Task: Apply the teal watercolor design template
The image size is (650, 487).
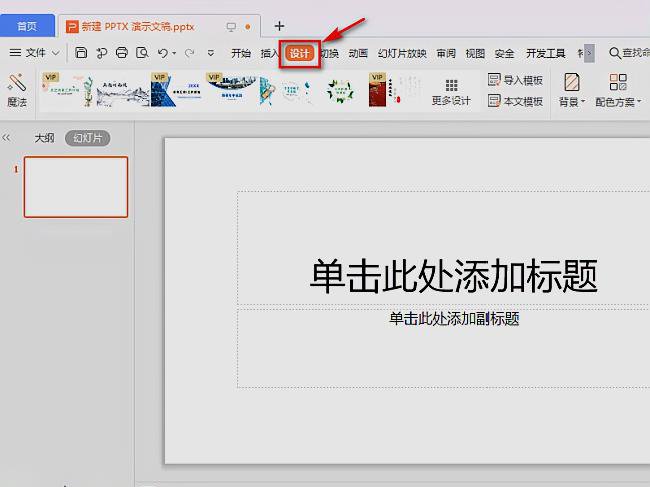Action: pyautogui.click(x=286, y=90)
